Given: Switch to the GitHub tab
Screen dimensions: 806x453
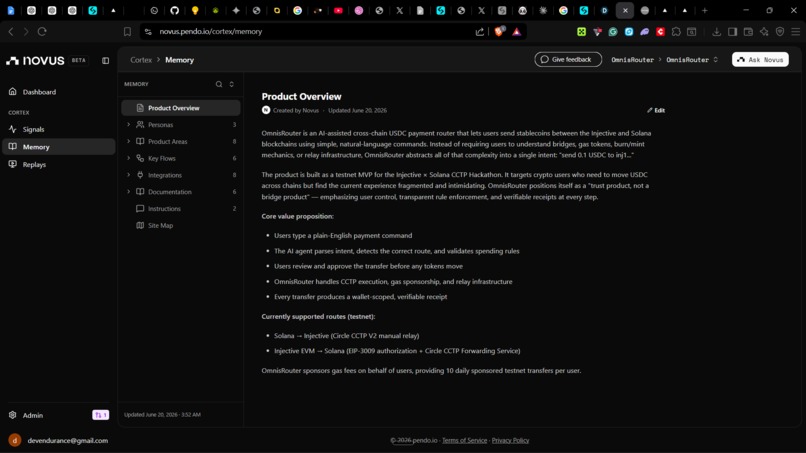Looking at the screenshot, I should 174,10.
